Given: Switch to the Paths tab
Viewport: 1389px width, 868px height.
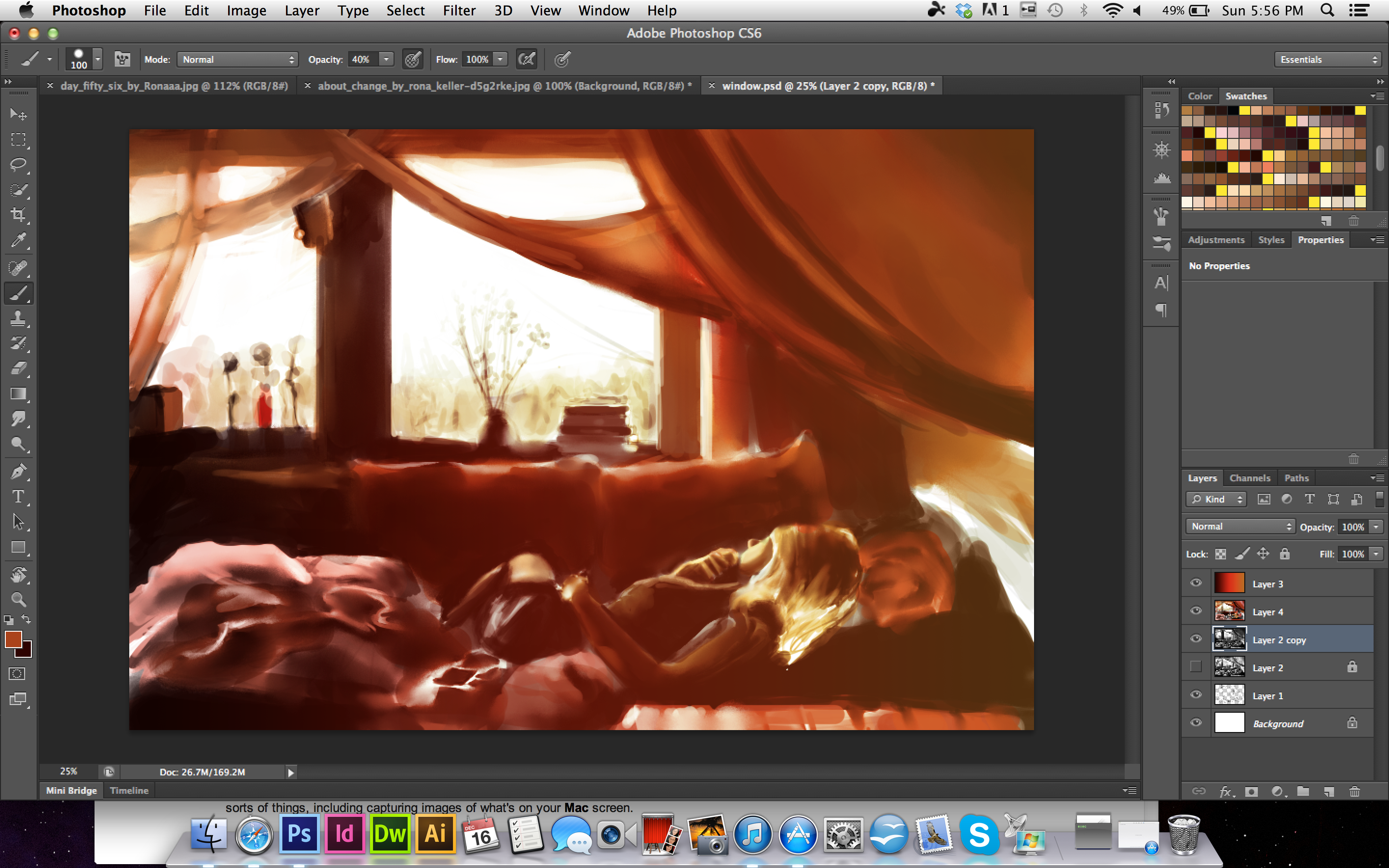Looking at the screenshot, I should point(1296,477).
